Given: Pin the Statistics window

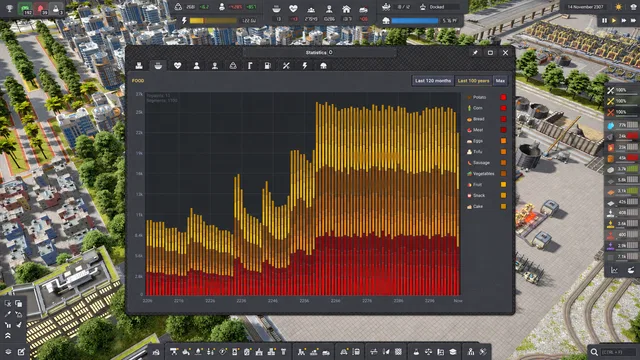Looking at the screenshot, I should 475,53.
